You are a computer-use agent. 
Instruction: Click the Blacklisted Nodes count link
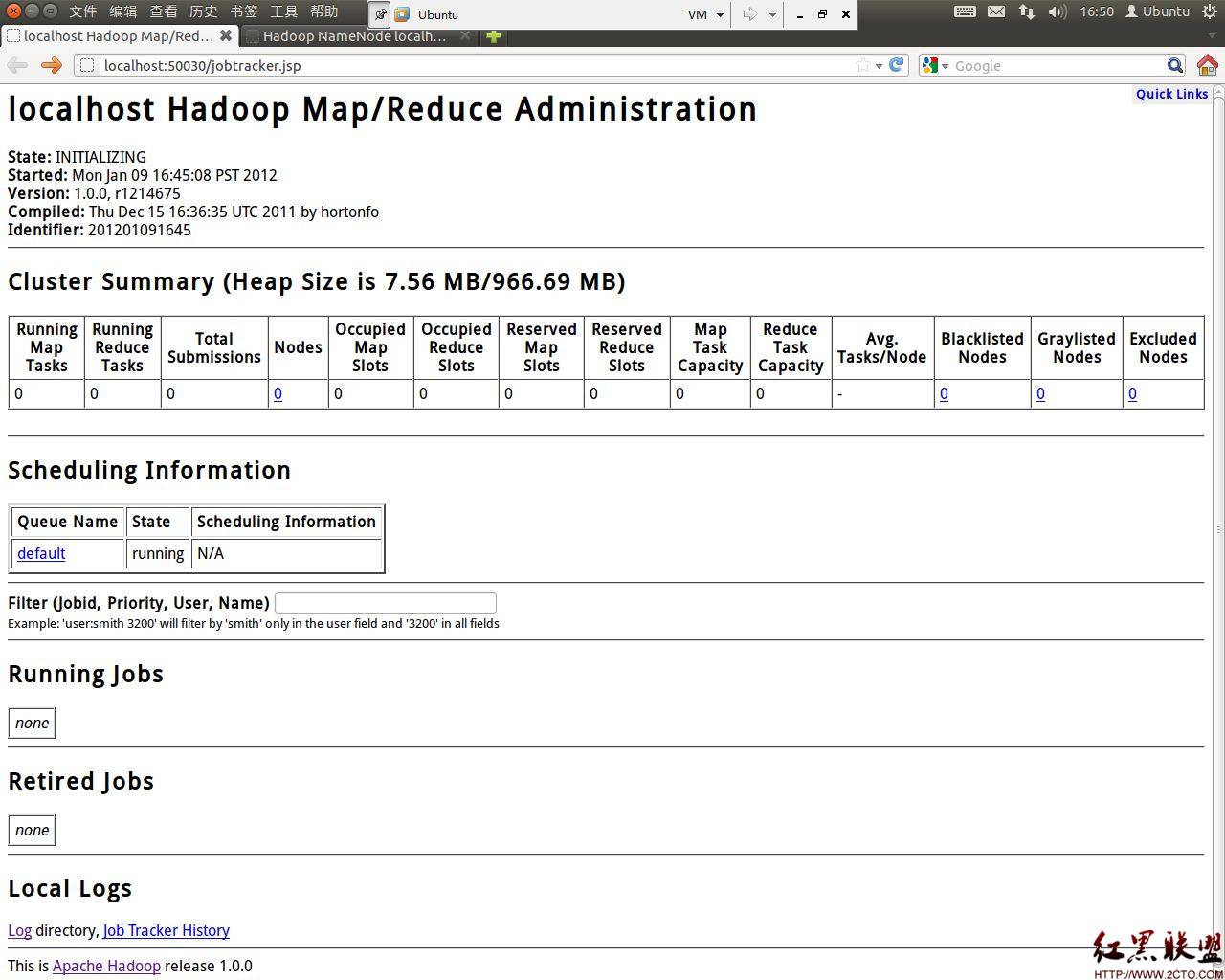coord(944,393)
